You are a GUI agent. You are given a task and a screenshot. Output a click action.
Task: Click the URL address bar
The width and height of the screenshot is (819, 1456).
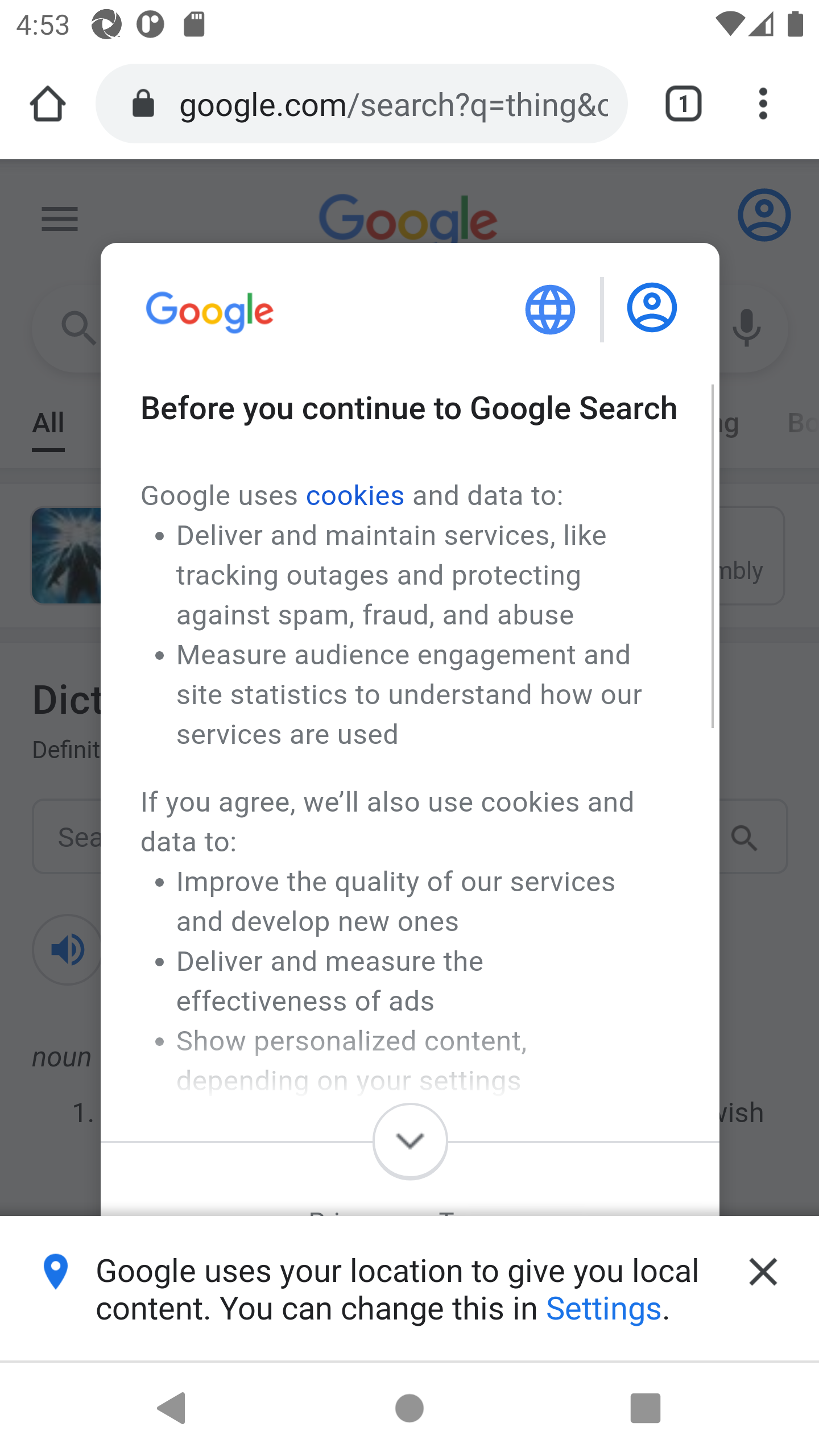(362, 104)
